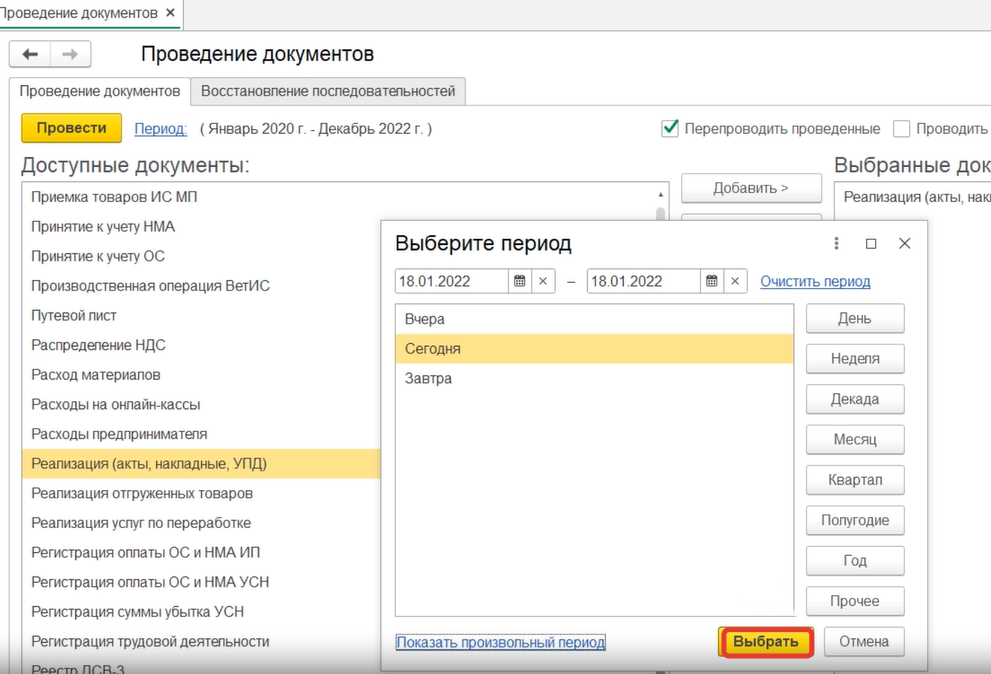Clear the end date field

point(735,282)
